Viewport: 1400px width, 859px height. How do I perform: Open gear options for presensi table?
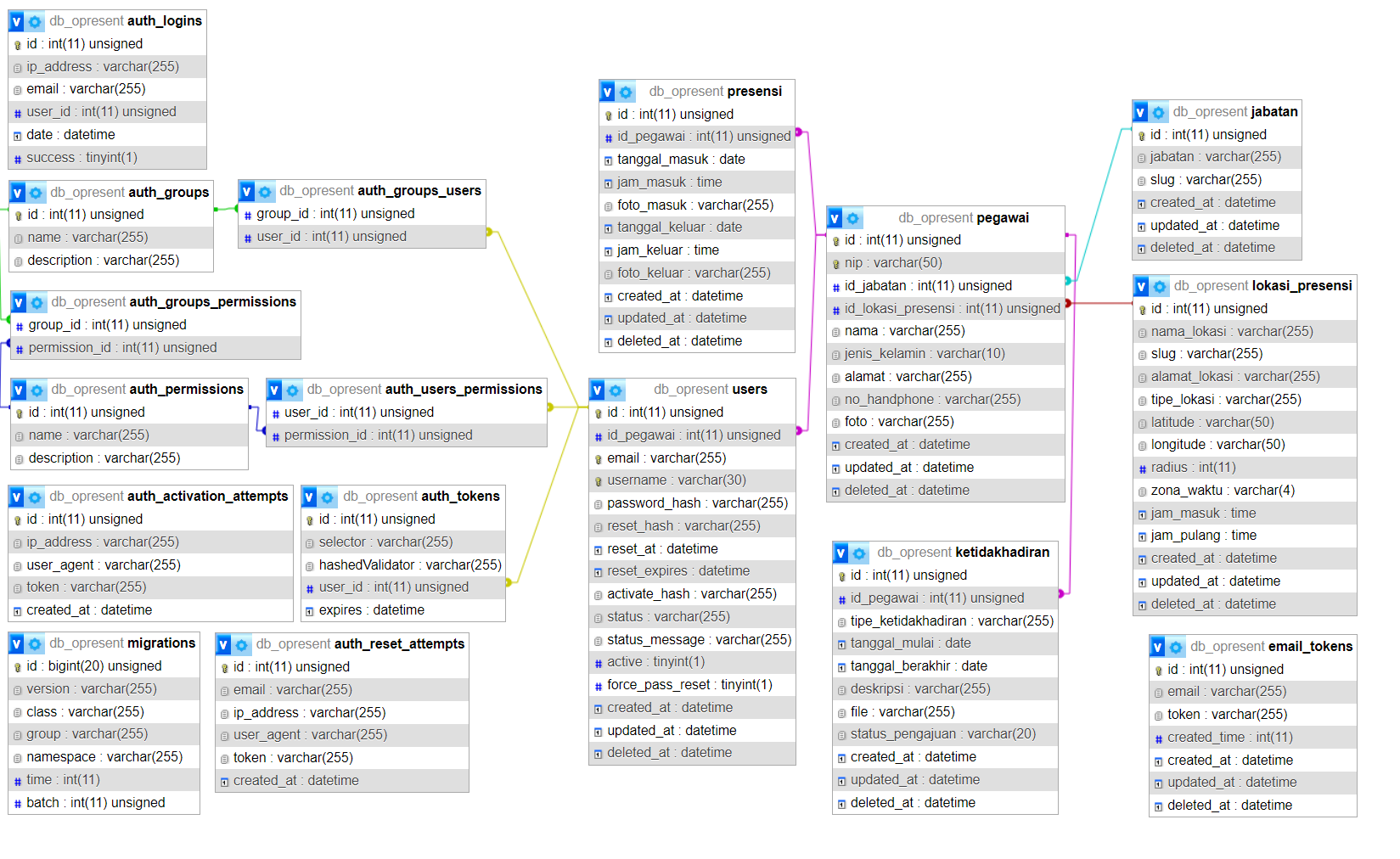(626, 92)
